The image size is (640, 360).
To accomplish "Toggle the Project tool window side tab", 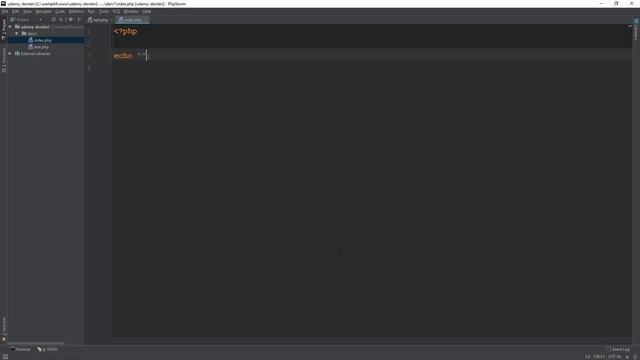I will coord(4,29).
